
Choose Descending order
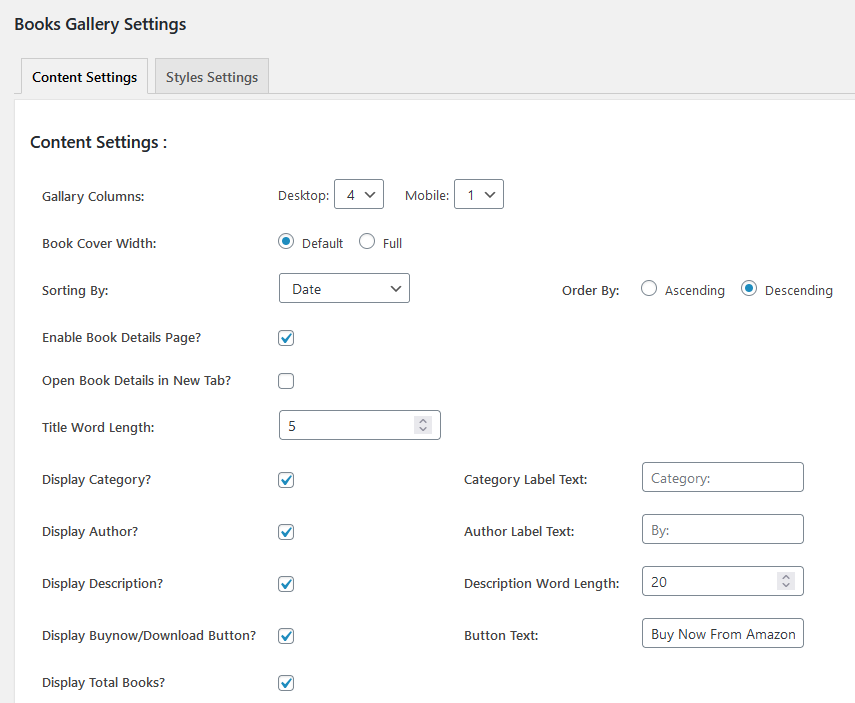(x=749, y=289)
